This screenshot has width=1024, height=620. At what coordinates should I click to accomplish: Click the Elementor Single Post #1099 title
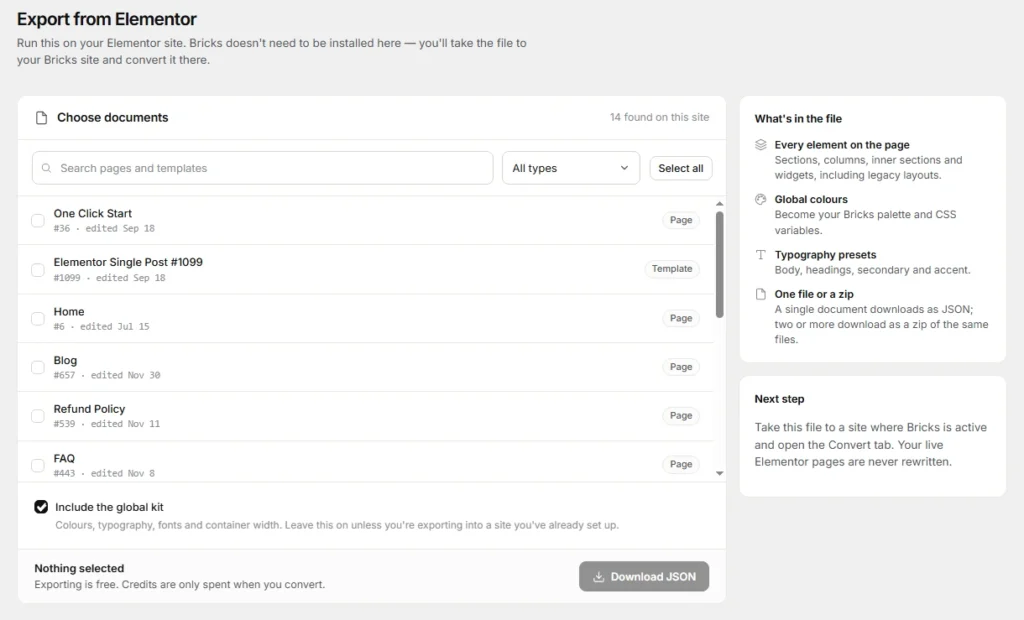tap(128, 262)
